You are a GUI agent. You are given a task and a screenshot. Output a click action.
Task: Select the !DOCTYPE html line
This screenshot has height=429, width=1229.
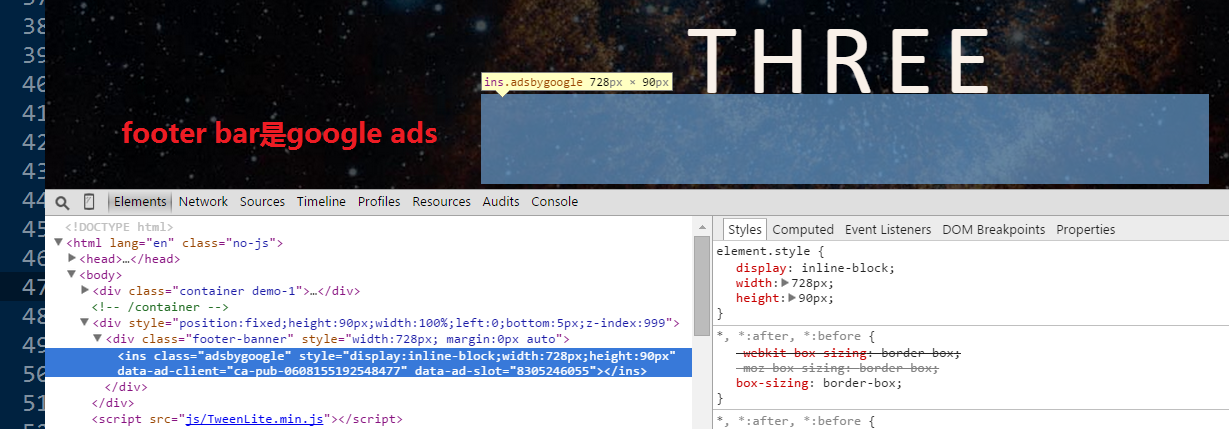[119, 227]
